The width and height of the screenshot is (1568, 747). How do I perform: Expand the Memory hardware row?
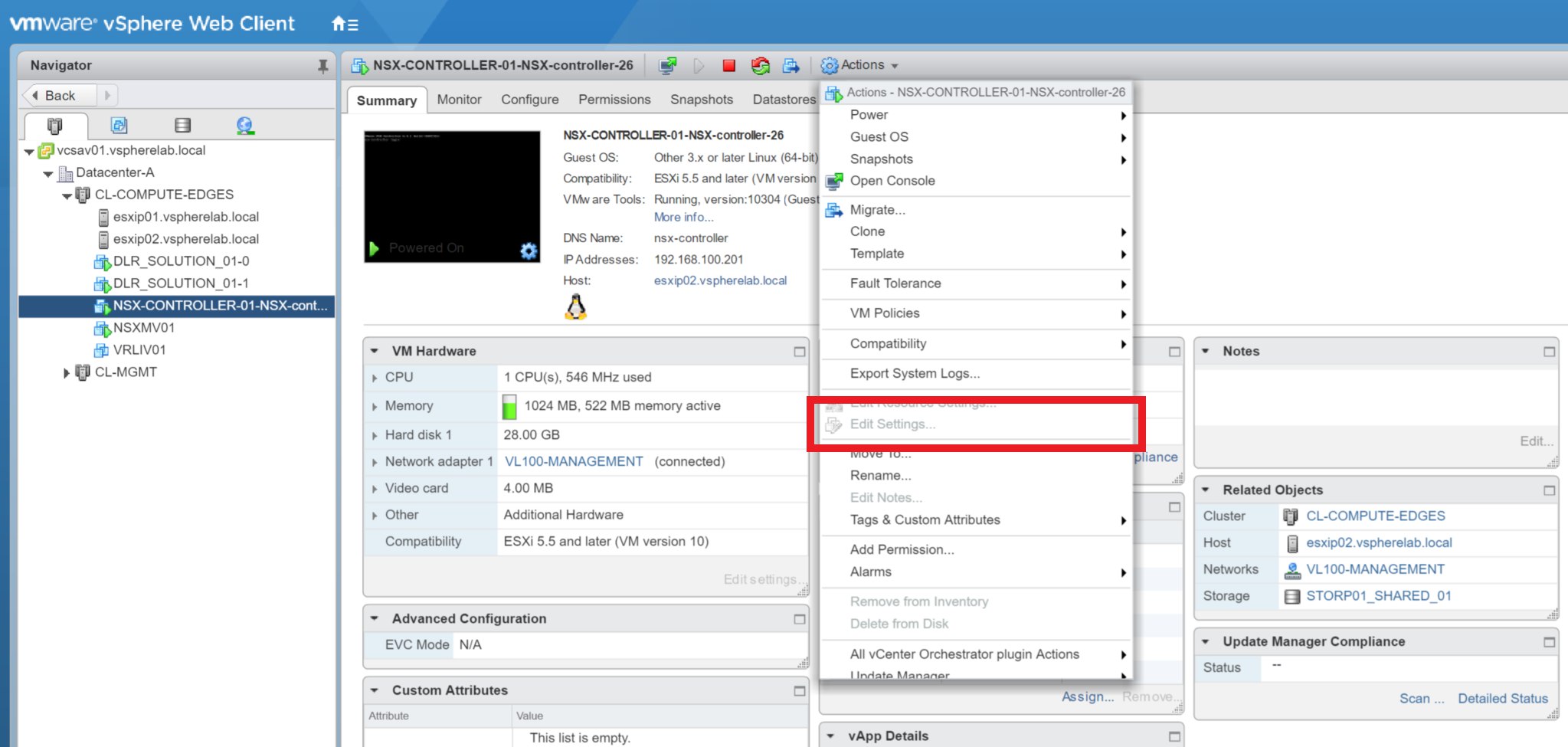tap(375, 407)
